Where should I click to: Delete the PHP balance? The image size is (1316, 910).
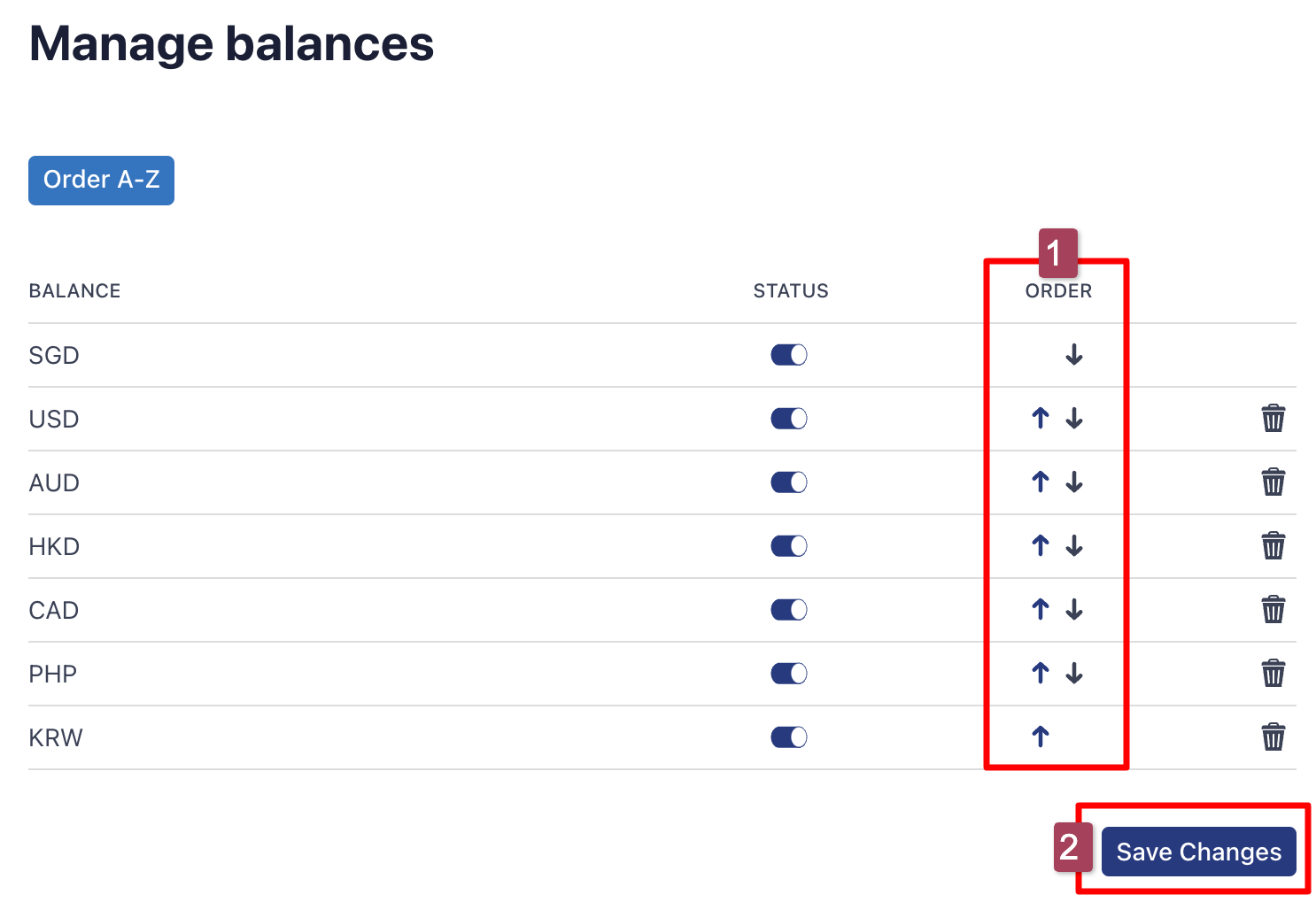1273,674
